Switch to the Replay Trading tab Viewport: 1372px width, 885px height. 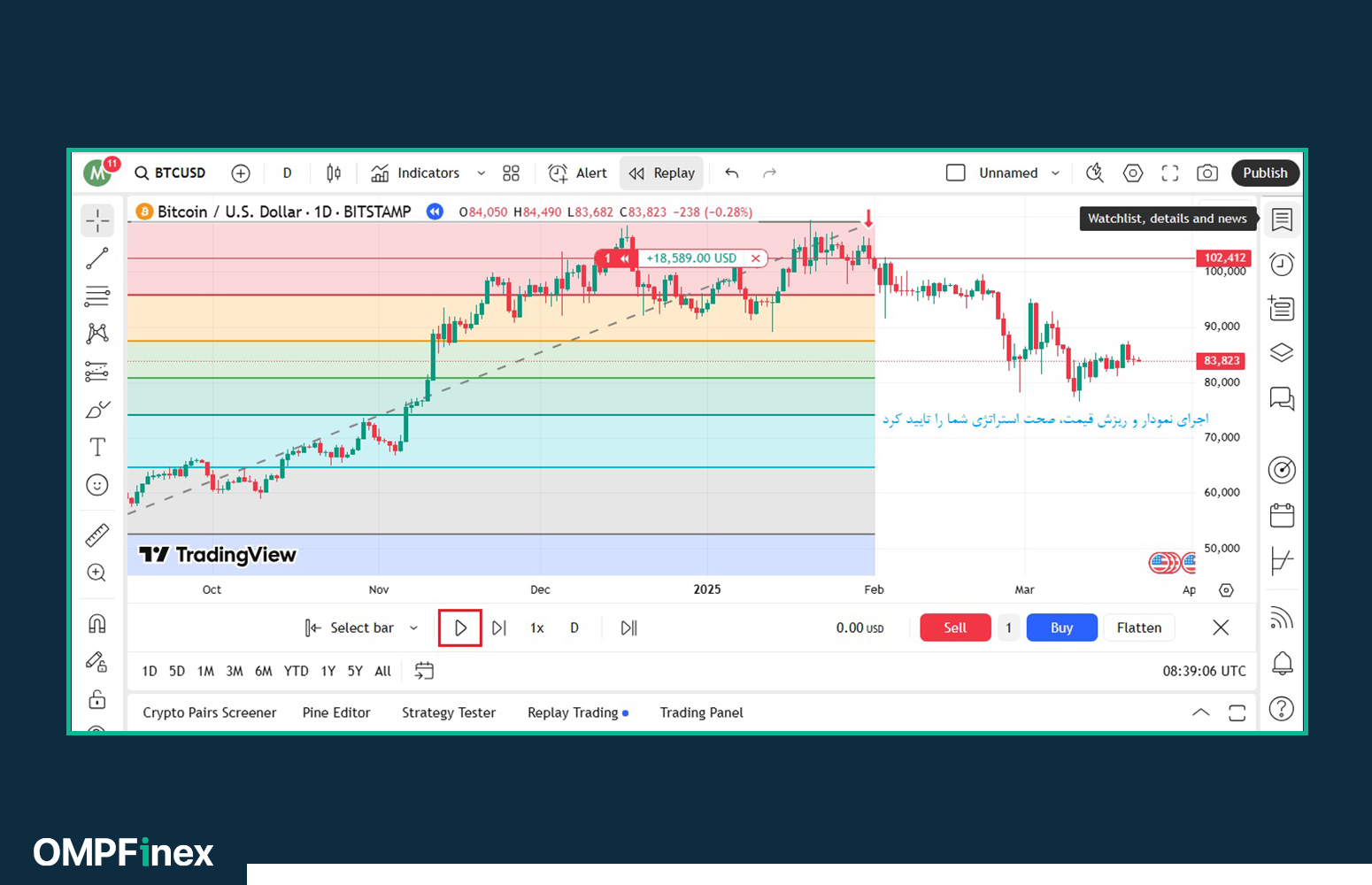(578, 712)
